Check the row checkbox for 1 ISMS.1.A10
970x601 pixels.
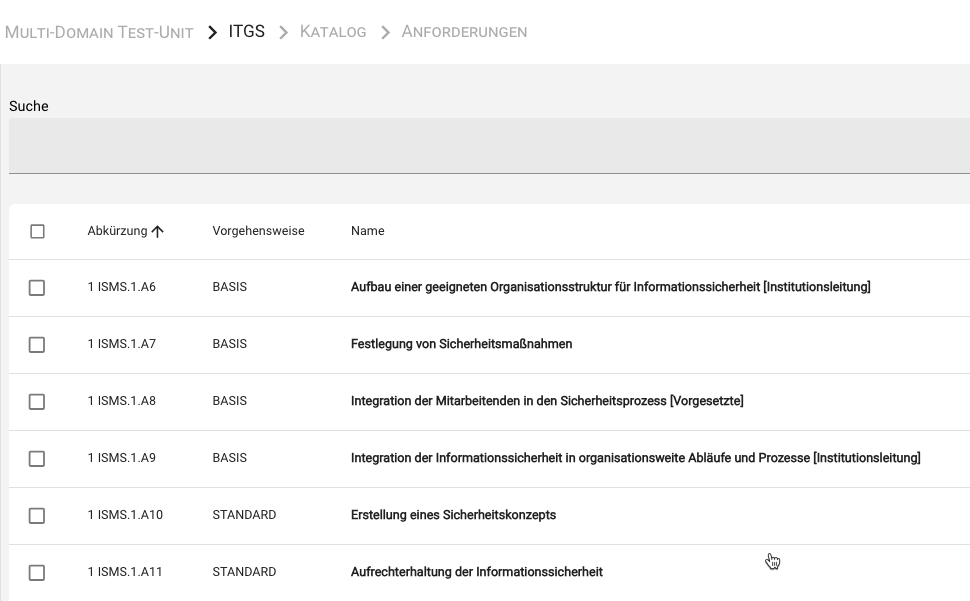(x=36, y=515)
